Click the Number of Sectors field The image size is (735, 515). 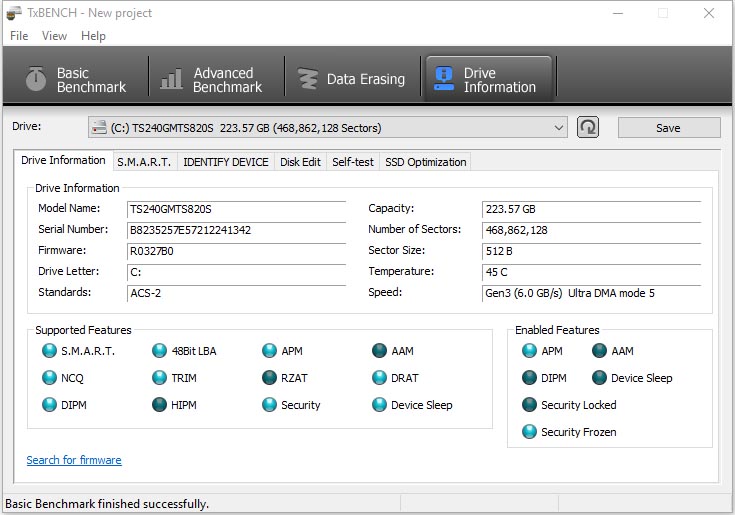592,230
